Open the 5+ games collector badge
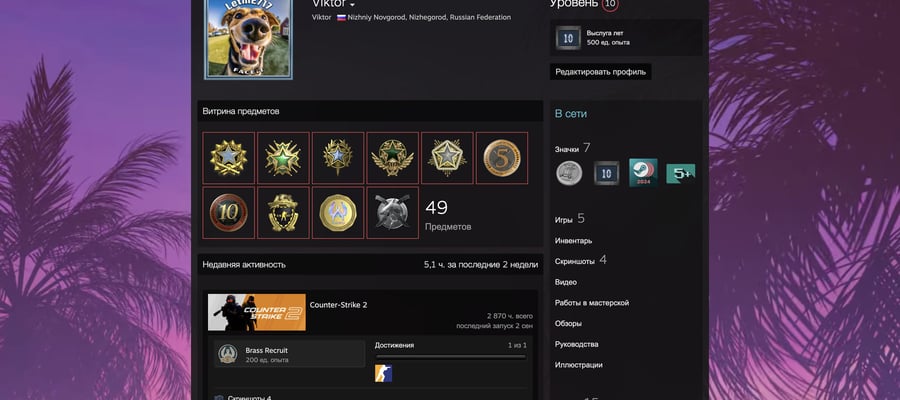Screen dimensions: 900x400 tap(681, 173)
